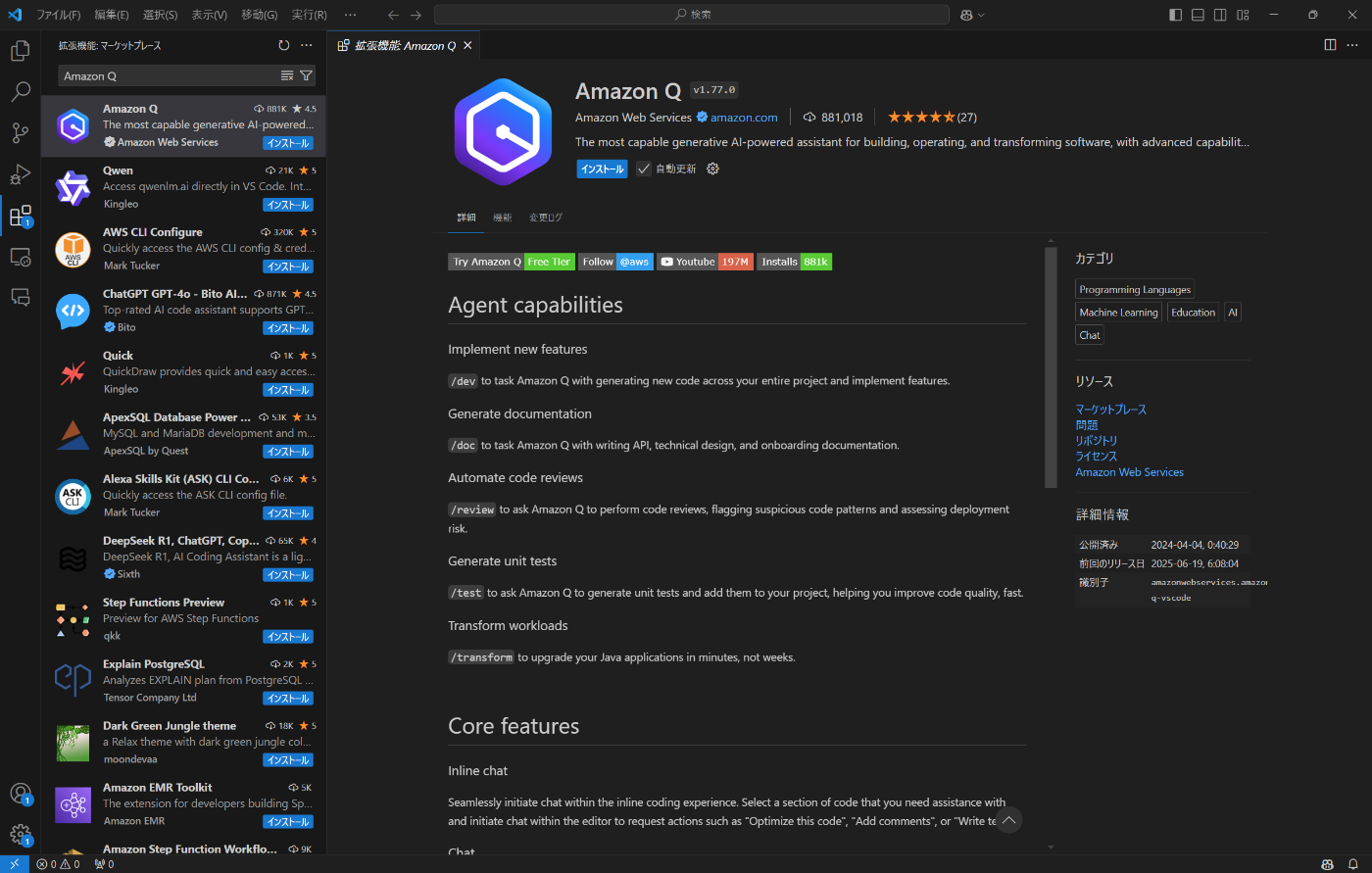Viewport: 1372px width, 873px height.
Task: Install the Qwen extension
Action: pyautogui.click(x=288, y=205)
